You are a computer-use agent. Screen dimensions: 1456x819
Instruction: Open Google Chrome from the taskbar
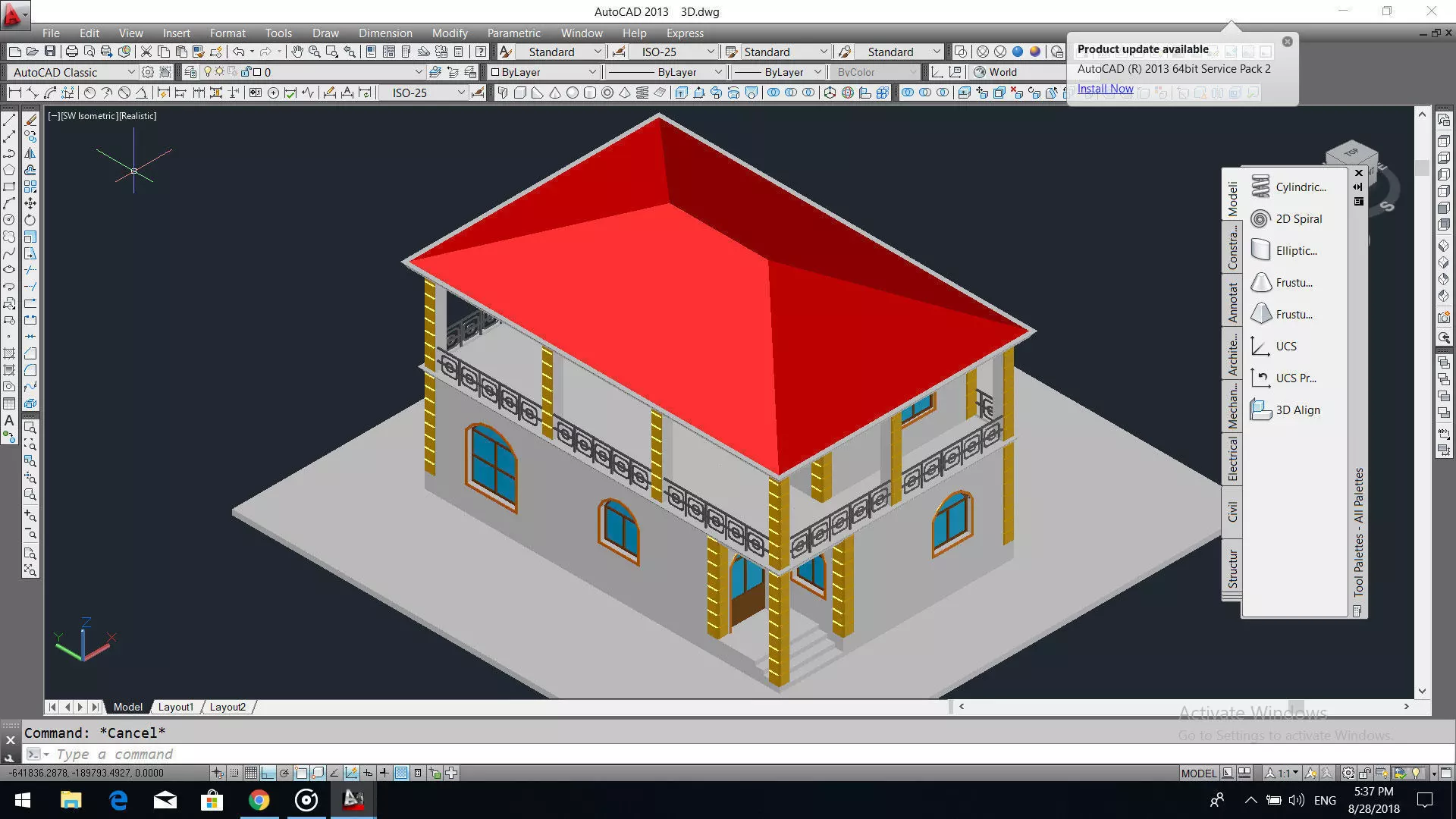pos(259,800)
